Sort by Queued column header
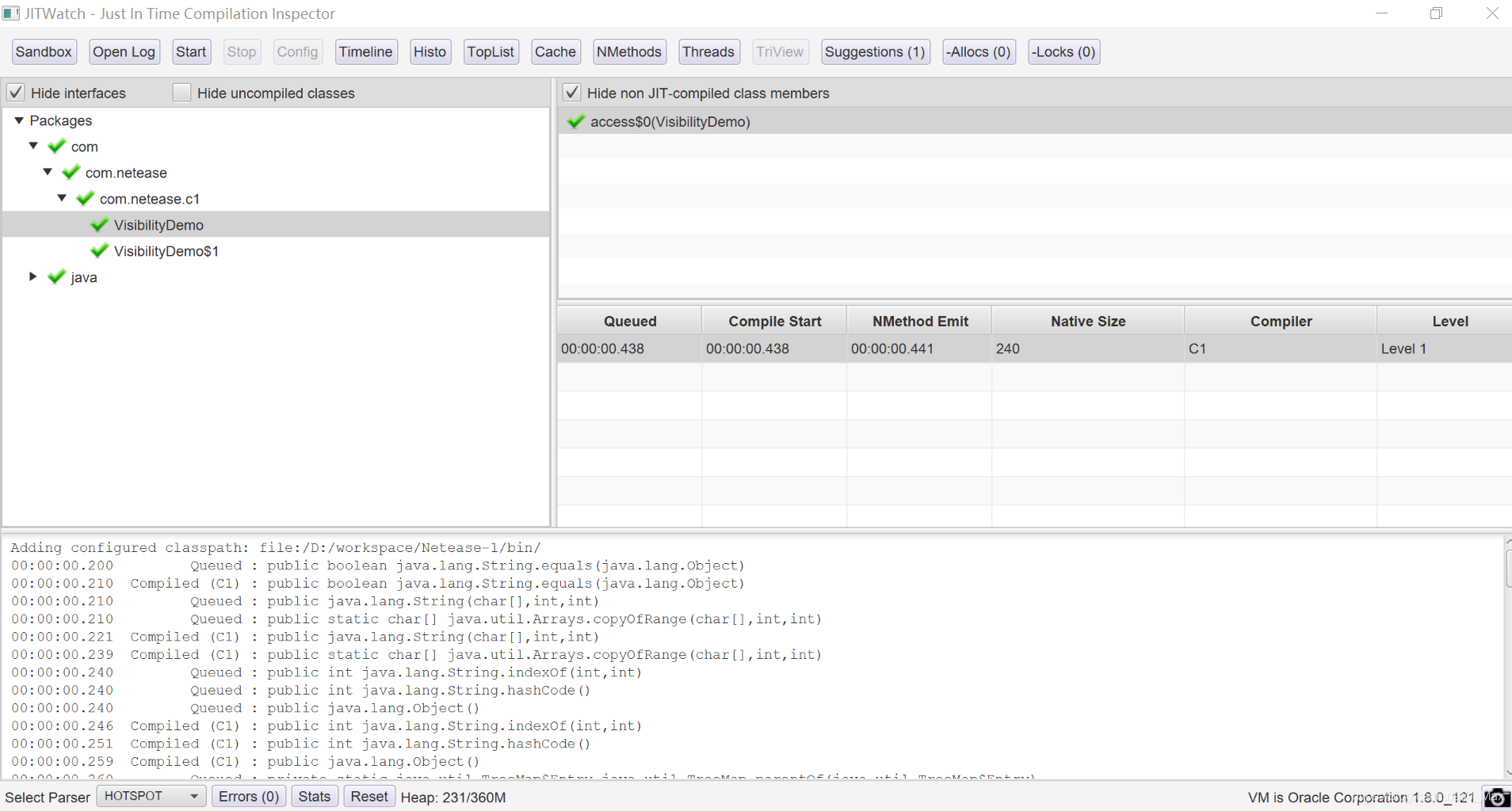The height and width of the screenshot is (811, 1512). click(x=630, y=321)
